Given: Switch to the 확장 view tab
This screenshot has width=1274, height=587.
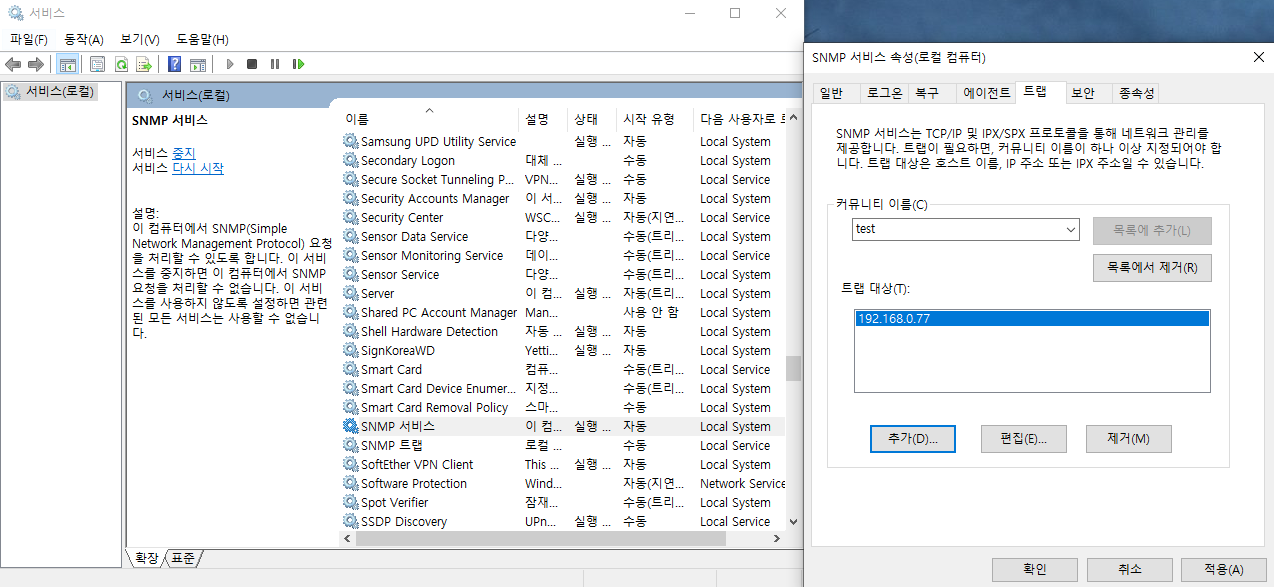Looking at the screenshot, I should coord(147,558).
